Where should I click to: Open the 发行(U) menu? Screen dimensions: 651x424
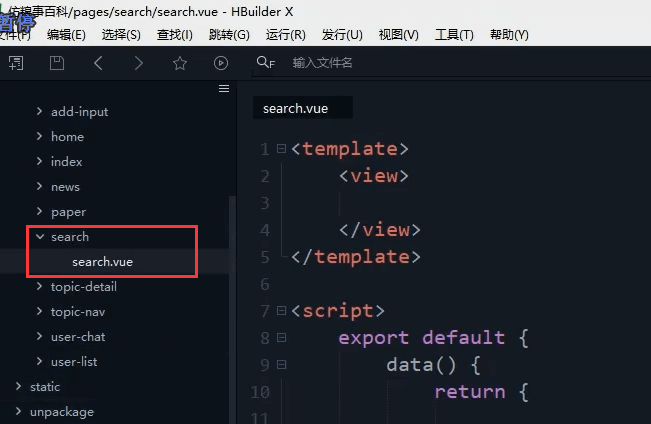click(x=342, y=34)
